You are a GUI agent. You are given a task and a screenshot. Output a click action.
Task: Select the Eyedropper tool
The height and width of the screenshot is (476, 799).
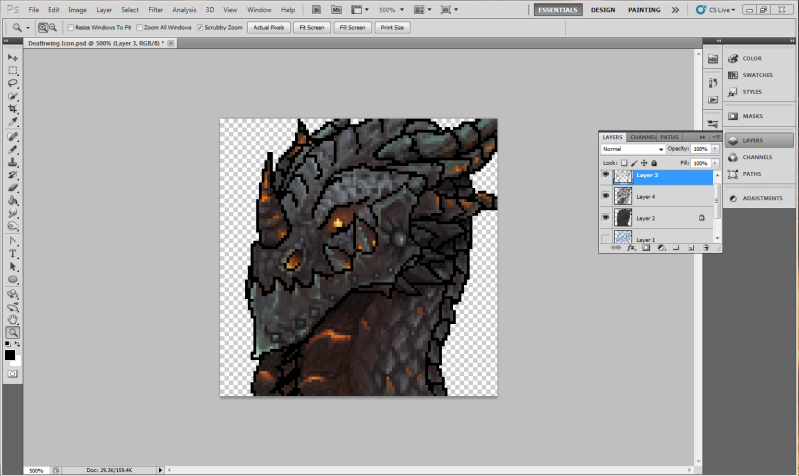click(x=13, y=121)
